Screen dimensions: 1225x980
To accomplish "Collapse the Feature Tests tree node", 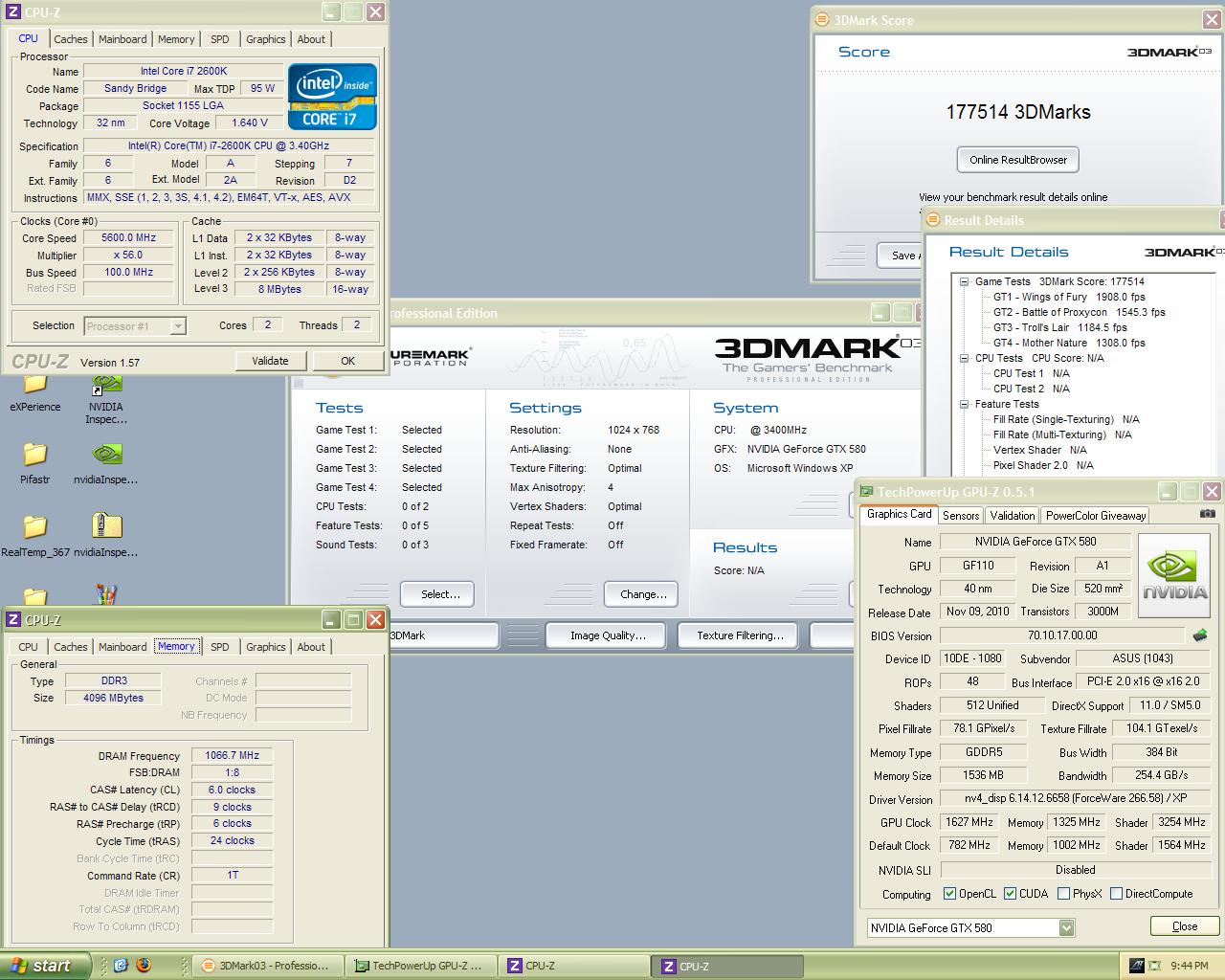I will pos(965,404).
